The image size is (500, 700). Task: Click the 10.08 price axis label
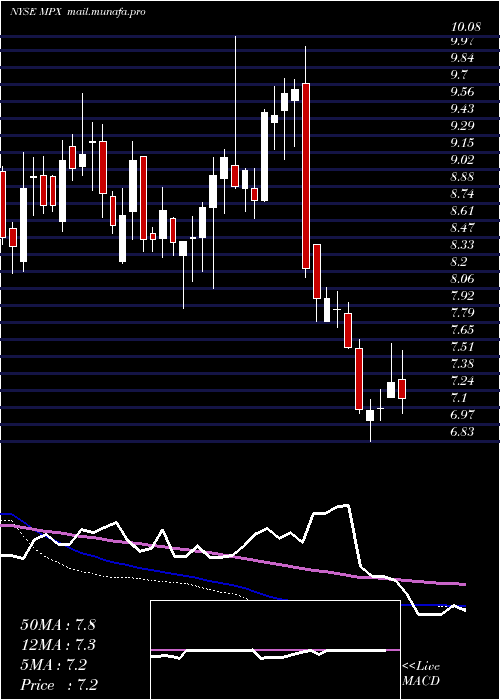[466, 27]
